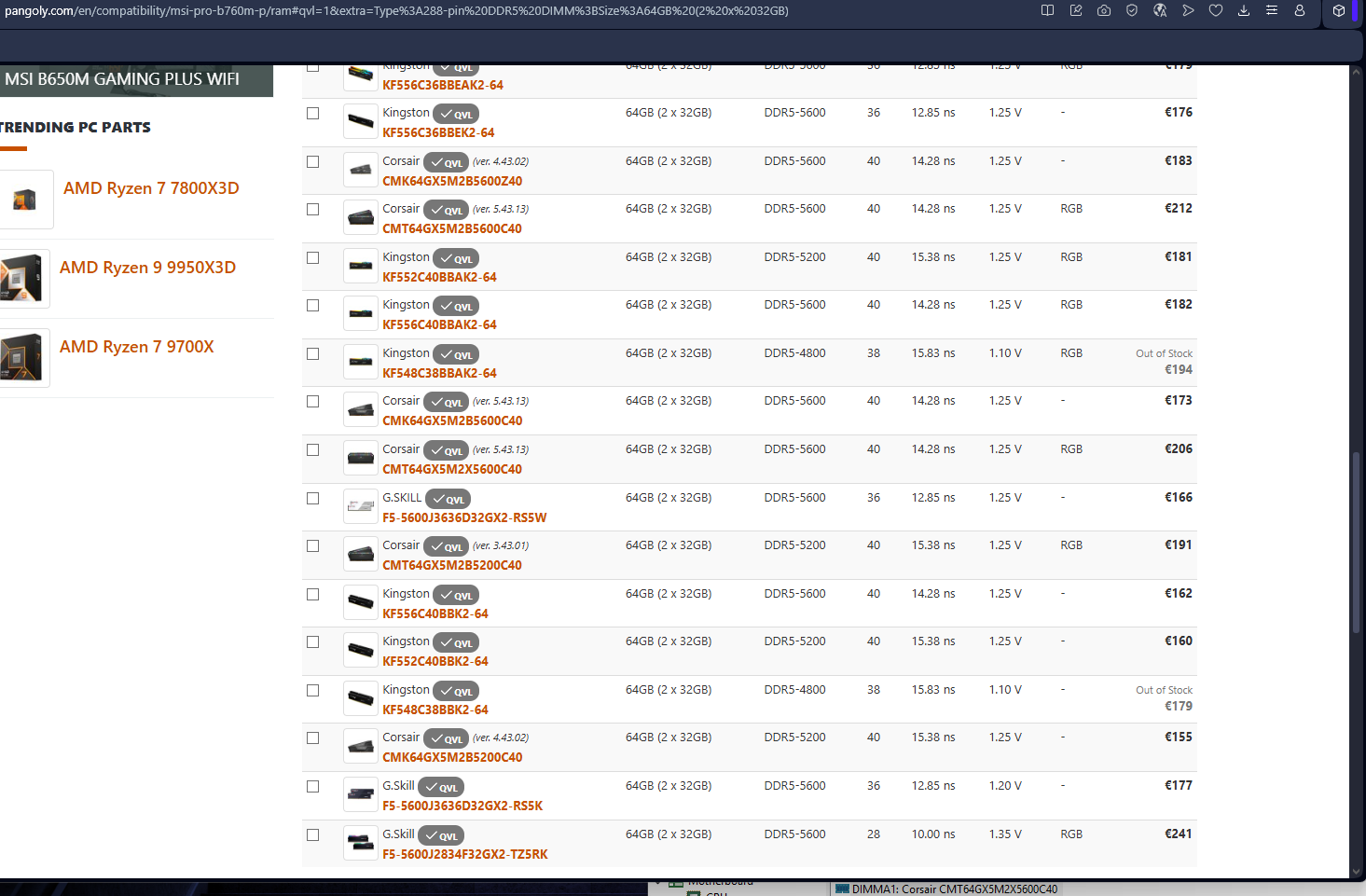Click the (ver. 3.43.01) version note

(x=501, y=545)
